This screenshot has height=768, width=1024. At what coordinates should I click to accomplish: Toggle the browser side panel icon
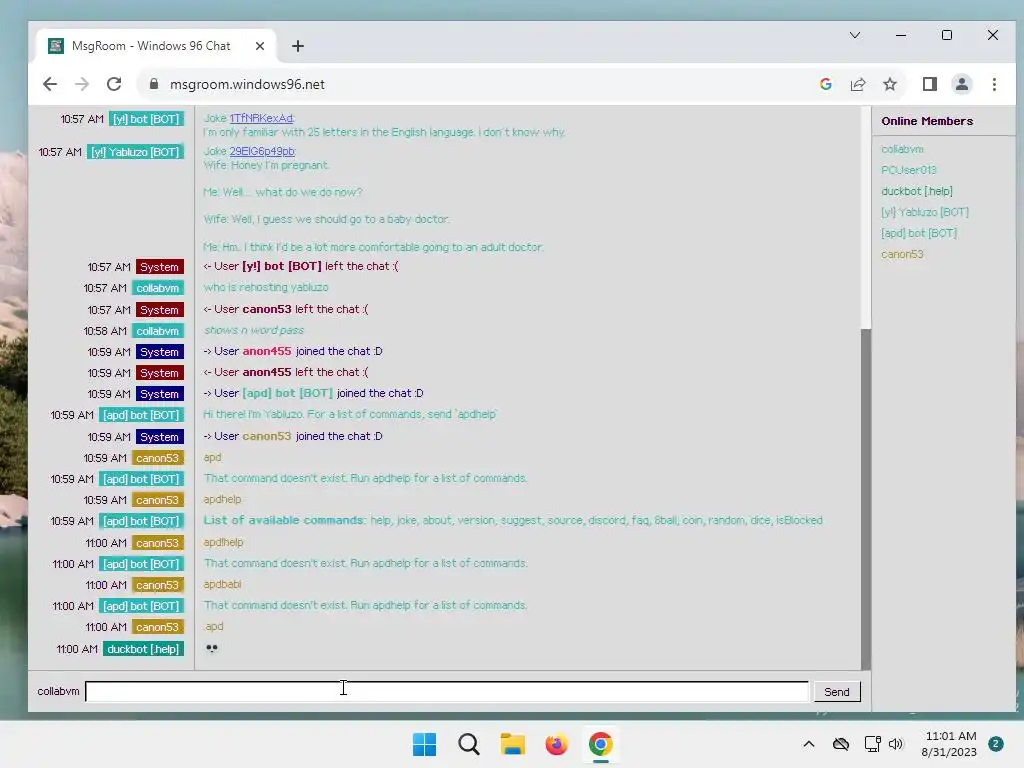[930, 84]
